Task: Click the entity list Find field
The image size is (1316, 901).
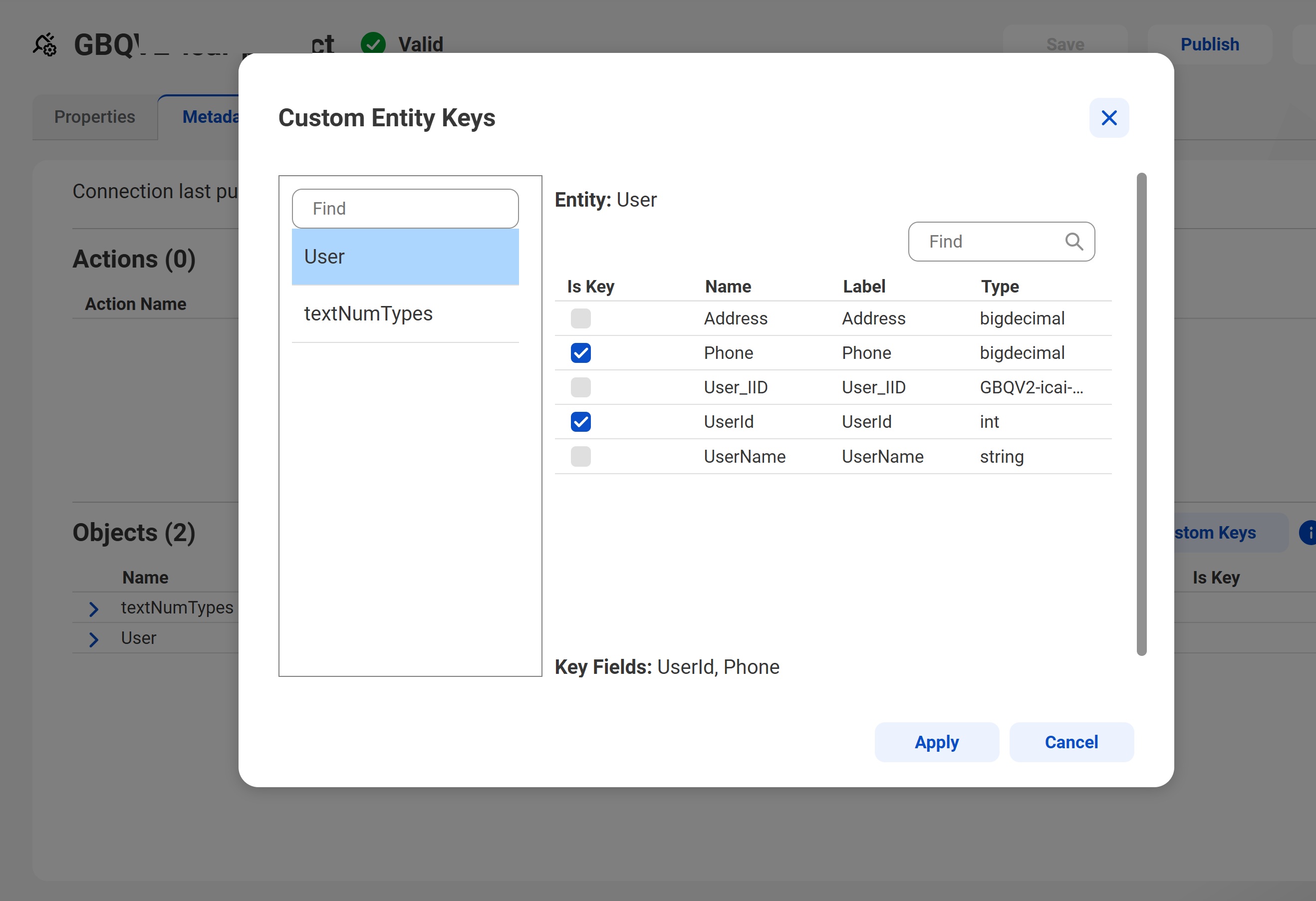Action: pyautogui.click(x=405, y=208)
